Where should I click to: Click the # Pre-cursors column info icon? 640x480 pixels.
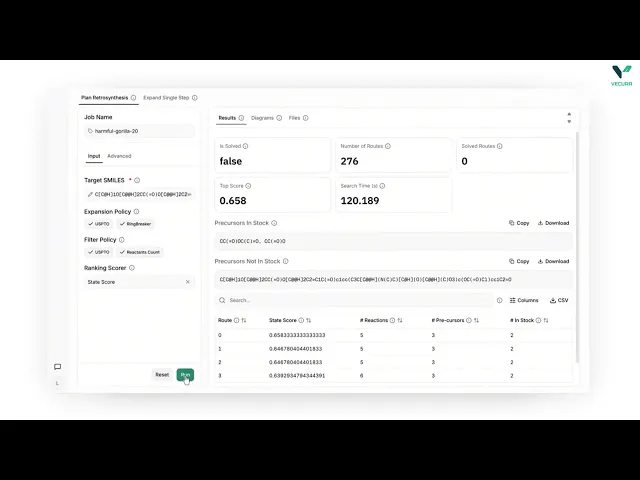pos(469,320)
